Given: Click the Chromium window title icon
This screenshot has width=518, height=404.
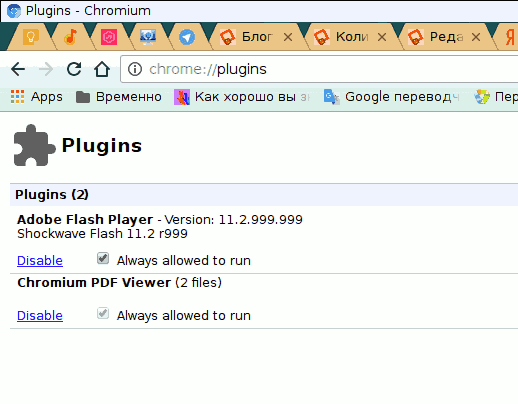Looking at the screenshot, I should coord(14,11).
